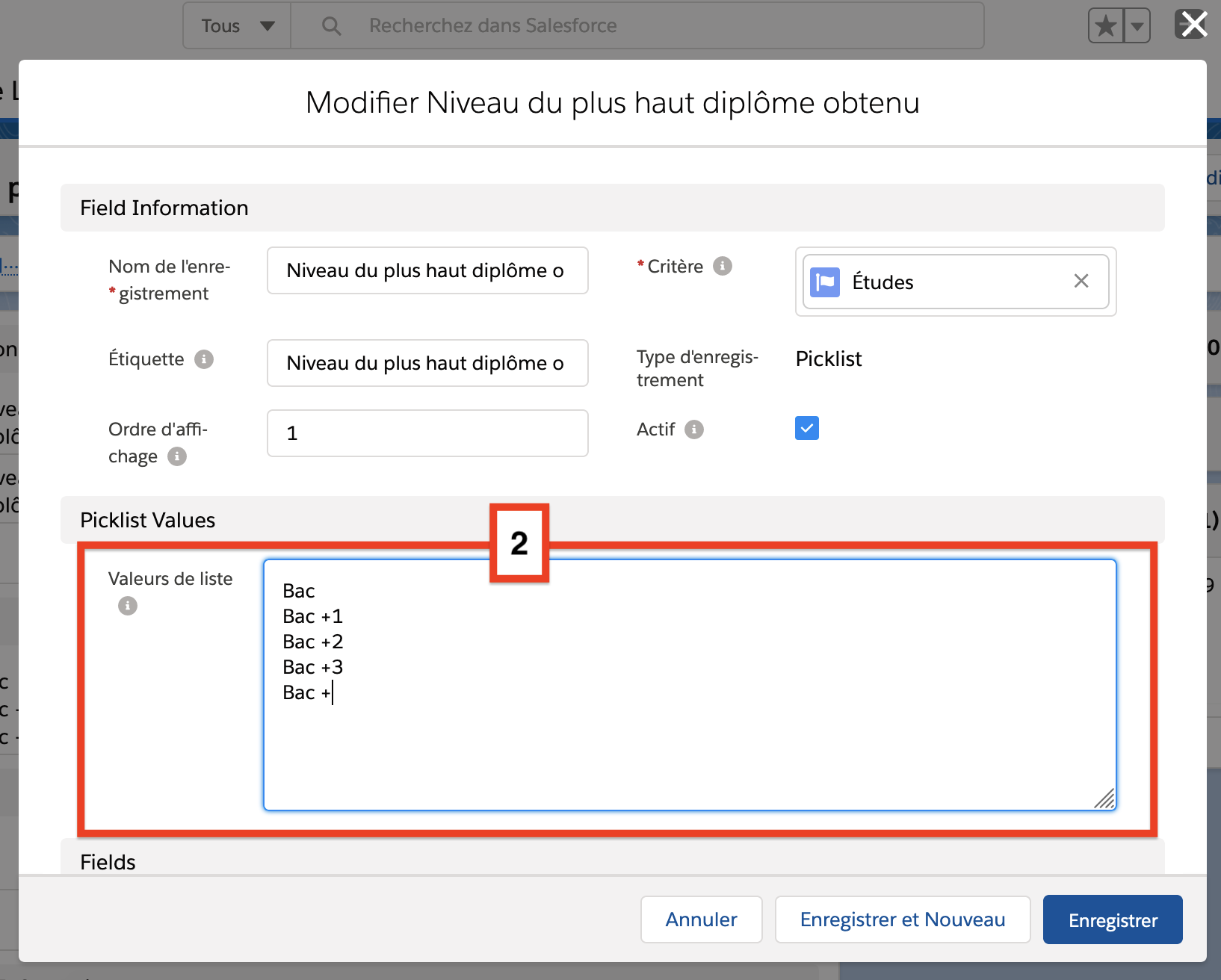The image size is (1221, 980).
Task: Uncheck the Actif checkbox
Action: coord(807,429)
